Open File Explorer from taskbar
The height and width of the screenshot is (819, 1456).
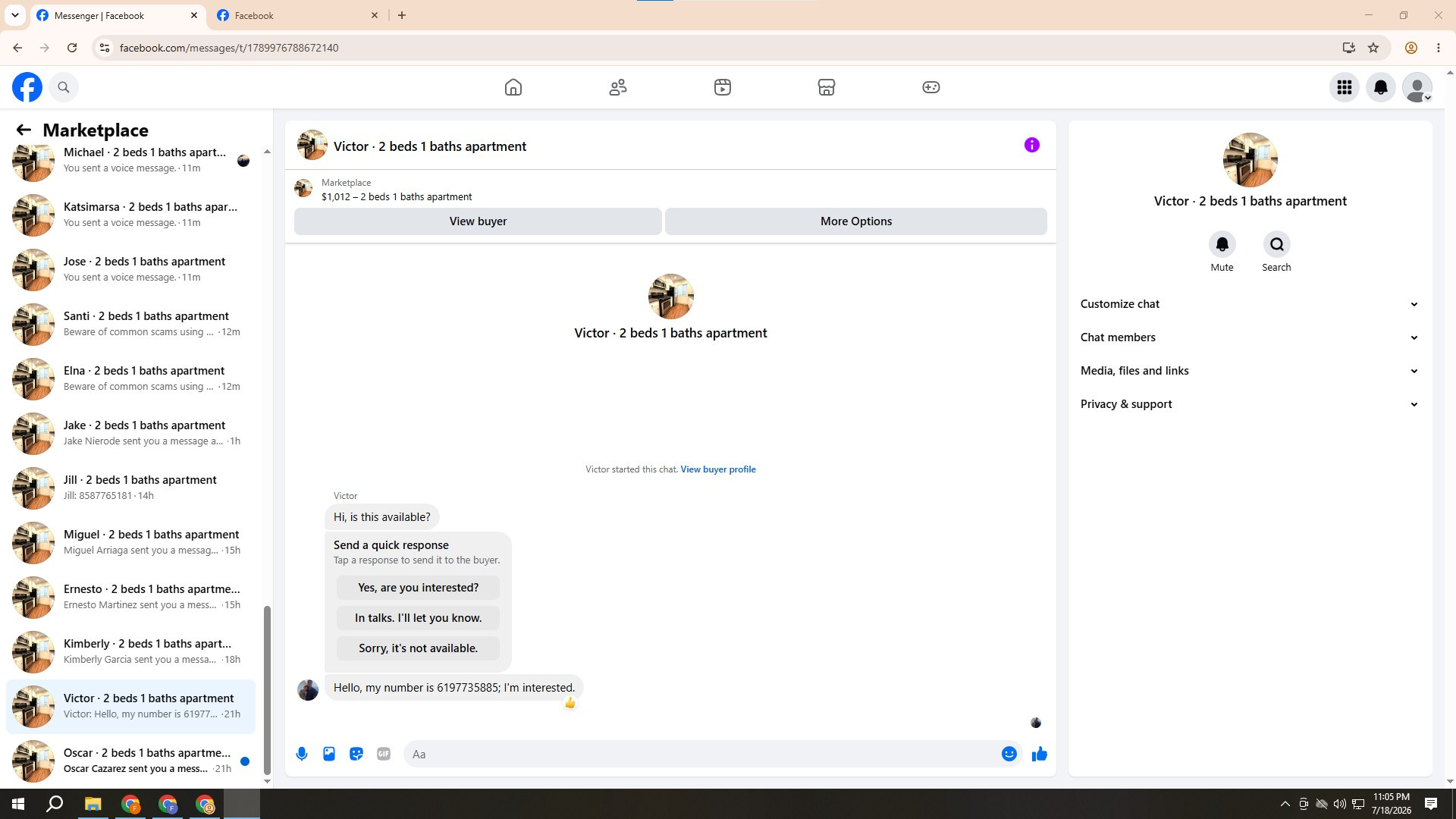click(93, 804)
